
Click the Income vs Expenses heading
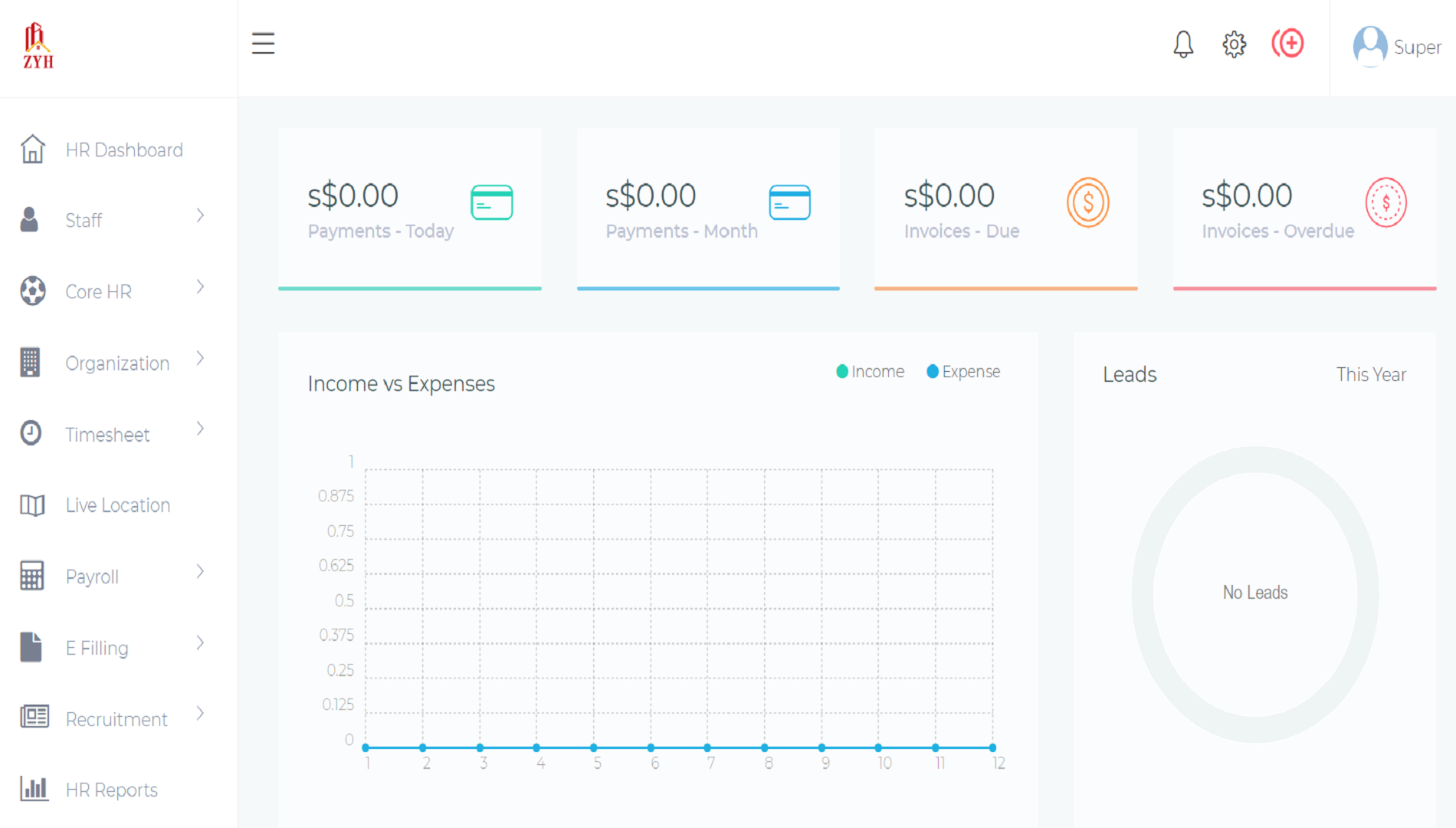click(x=401, y=383)
